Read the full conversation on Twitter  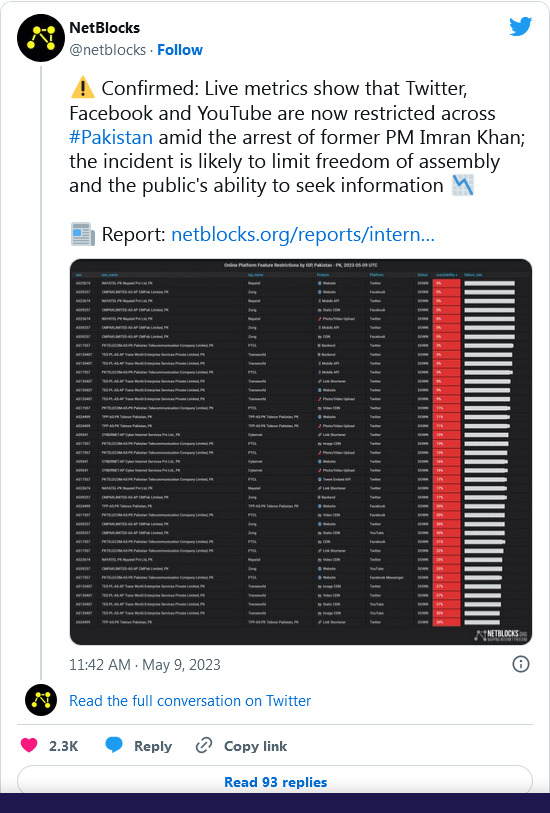pyautogui.click(x=190, y=700)
